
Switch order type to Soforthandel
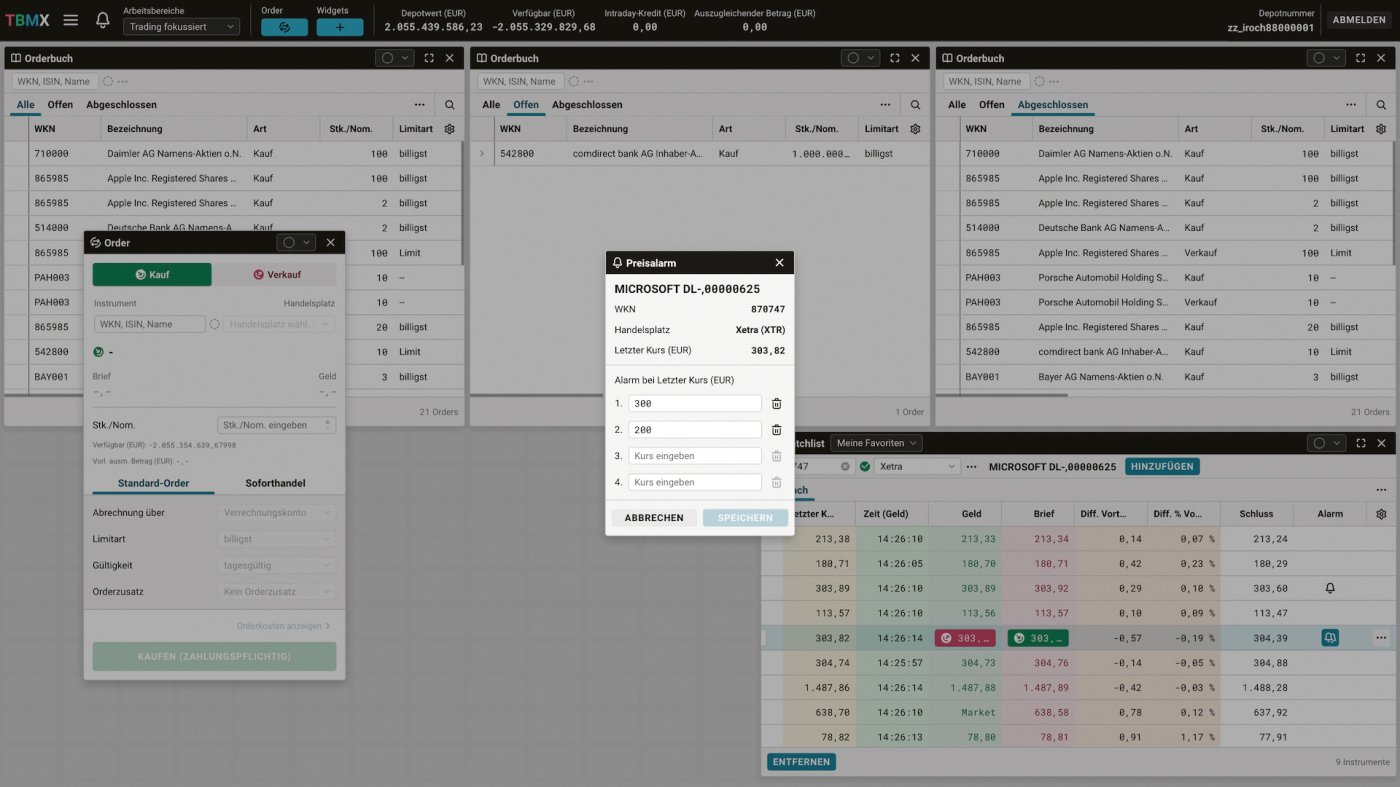(x=275, y=484)
